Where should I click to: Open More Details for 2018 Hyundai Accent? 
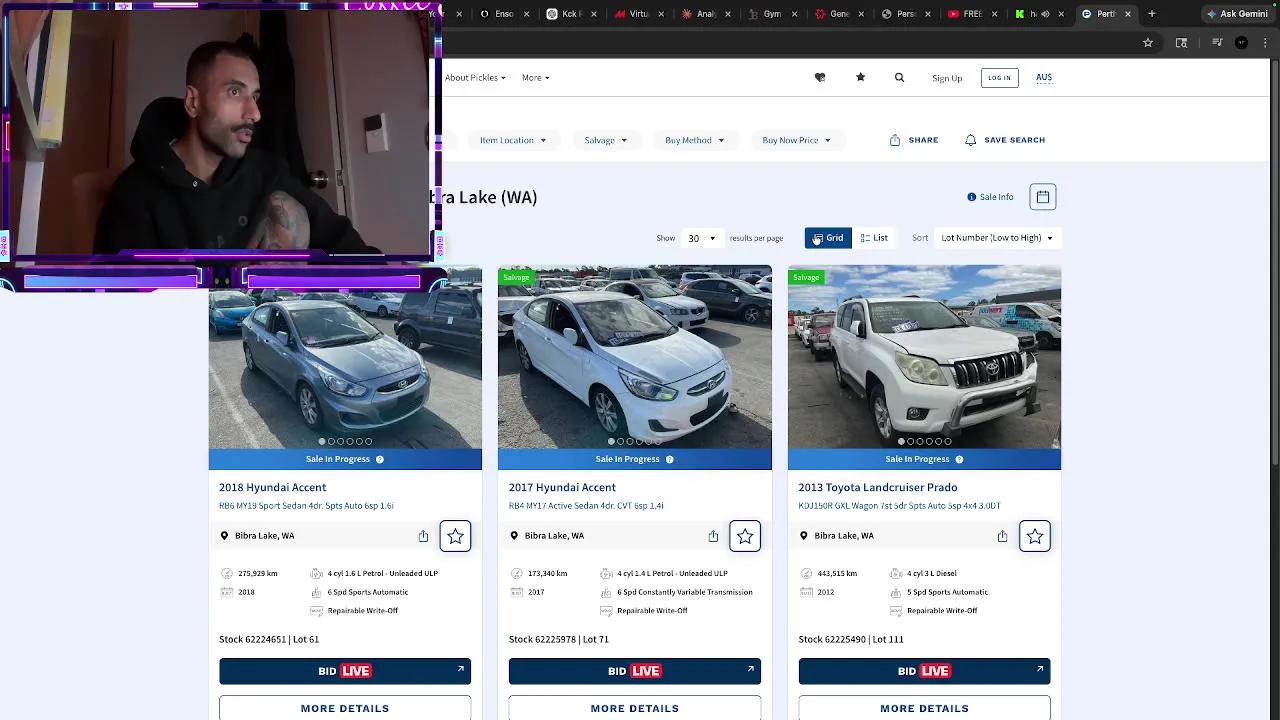click(x=345, y=708)
